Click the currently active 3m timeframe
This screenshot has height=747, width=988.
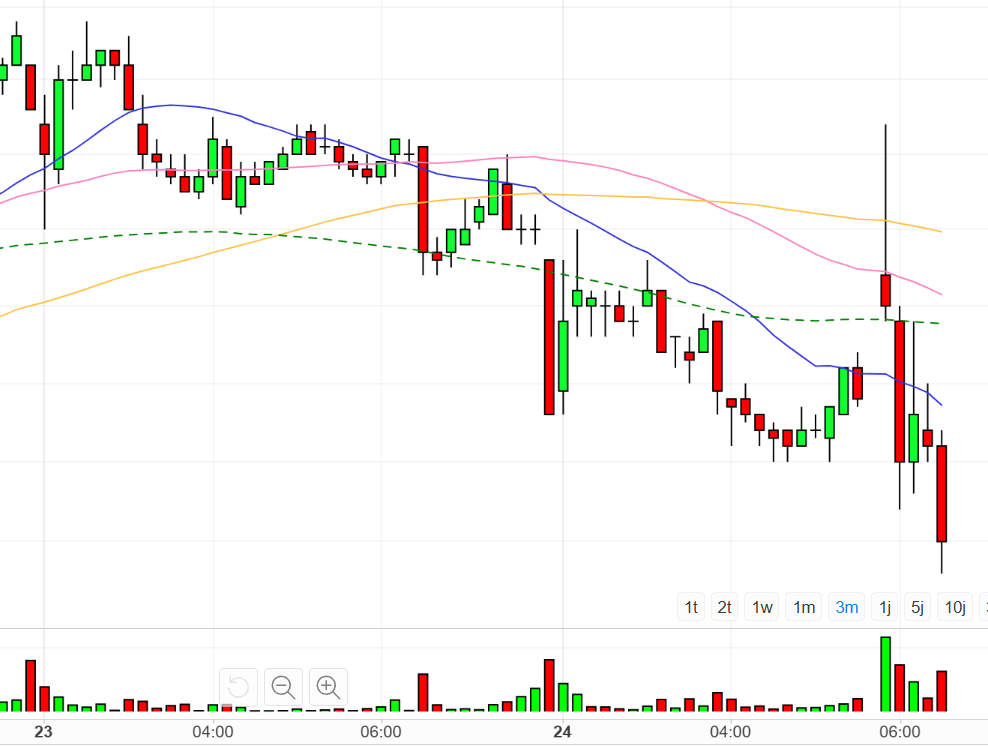click(x=846, y=607)
